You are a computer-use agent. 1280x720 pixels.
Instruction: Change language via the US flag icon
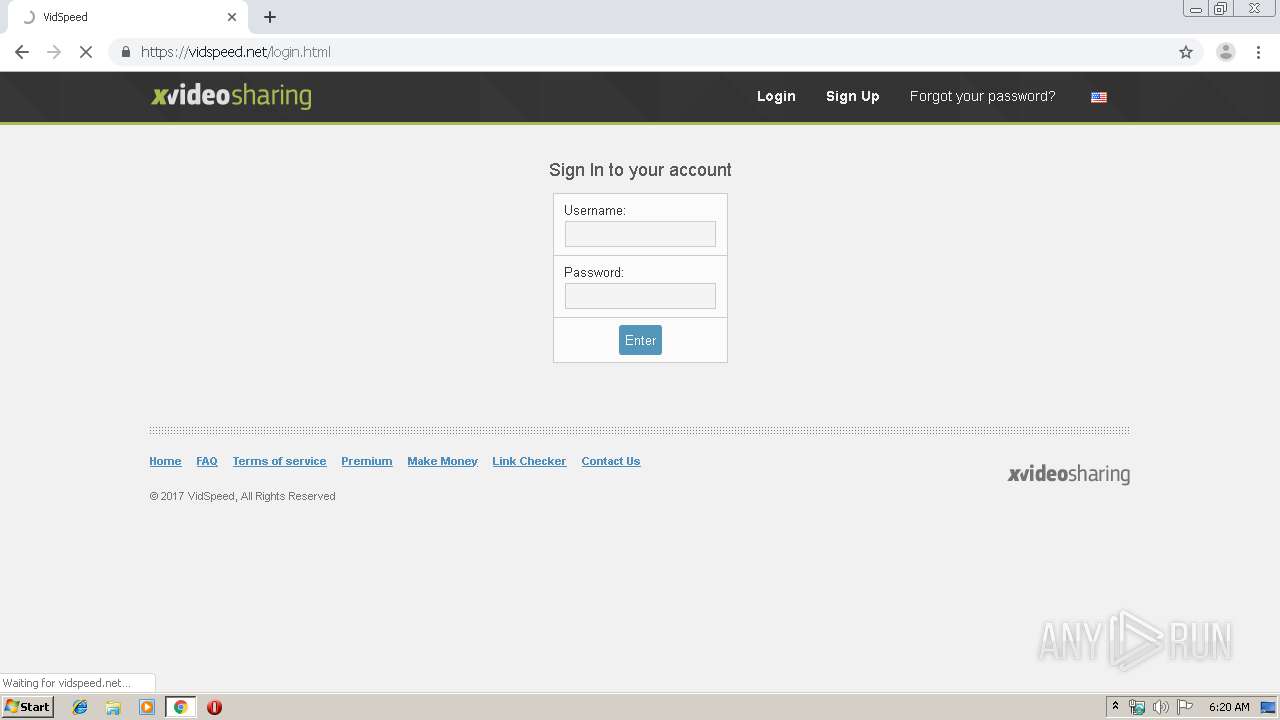[1099, 97]
